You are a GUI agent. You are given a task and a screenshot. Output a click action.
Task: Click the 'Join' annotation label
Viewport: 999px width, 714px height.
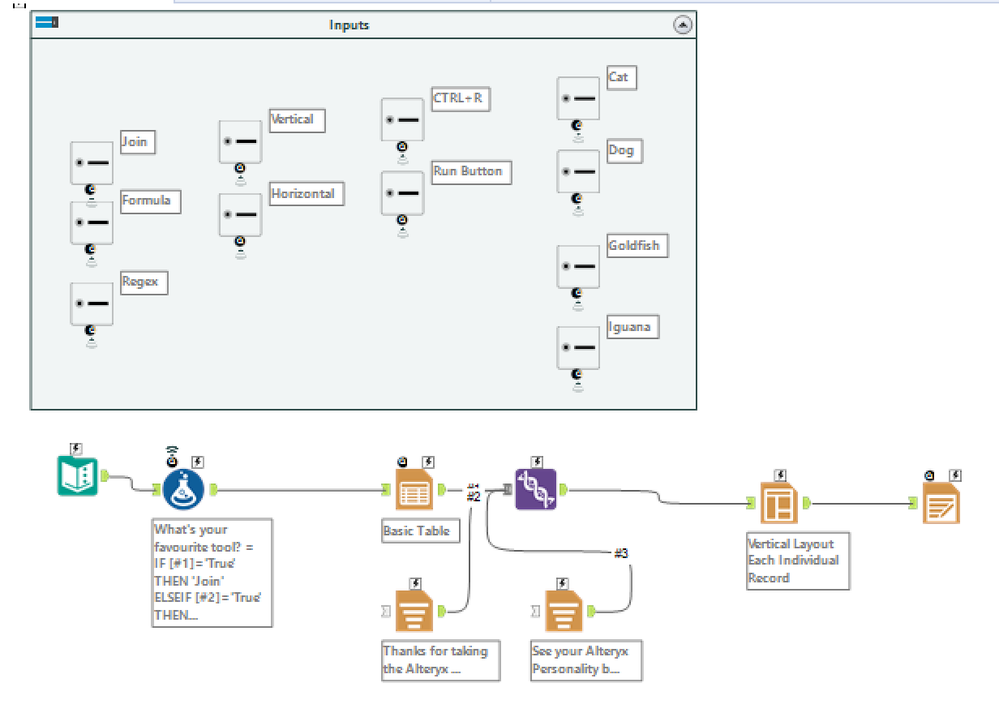click(x=138, y=142)
